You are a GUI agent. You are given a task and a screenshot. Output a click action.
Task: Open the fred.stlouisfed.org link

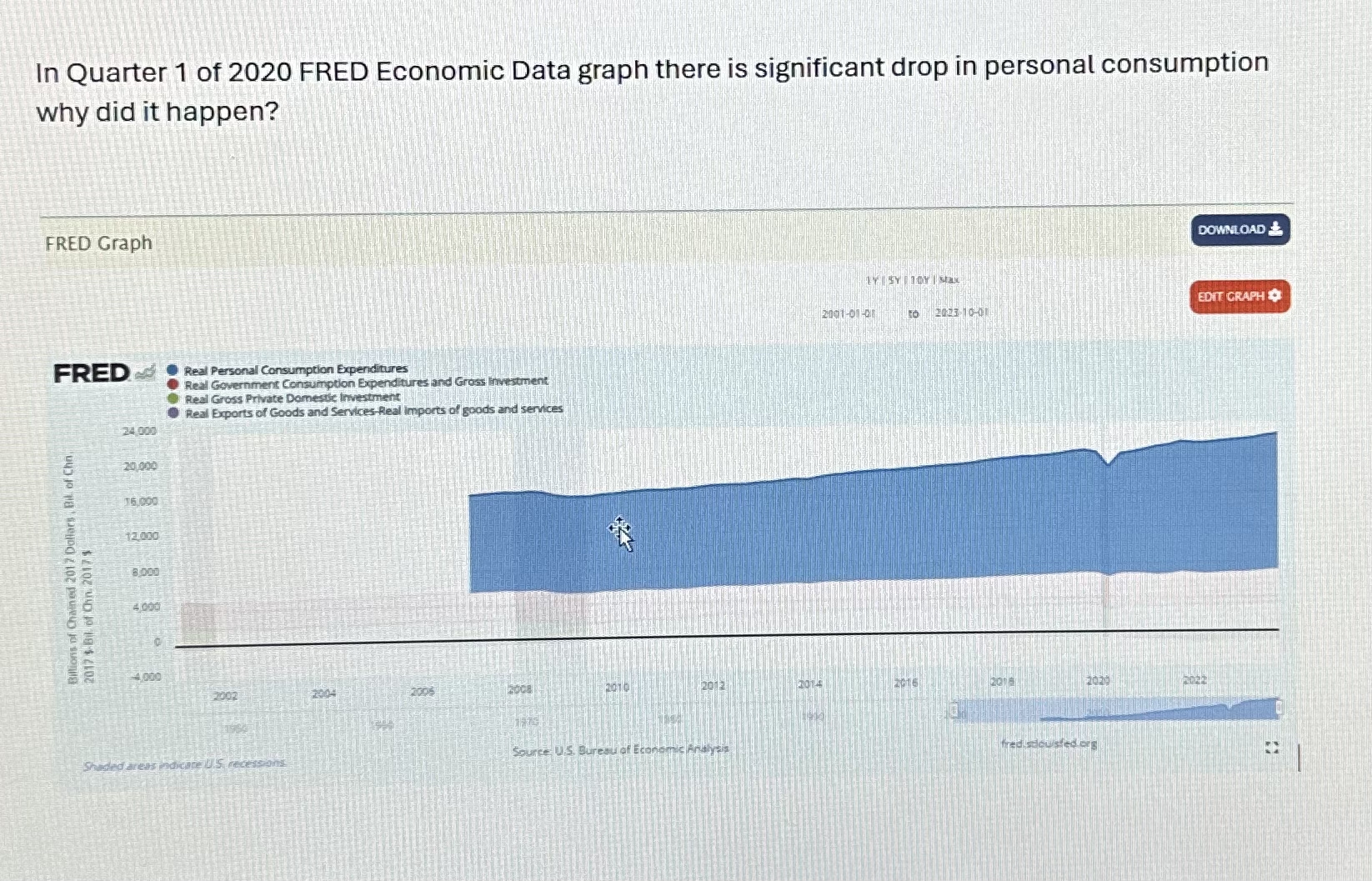1049,744
